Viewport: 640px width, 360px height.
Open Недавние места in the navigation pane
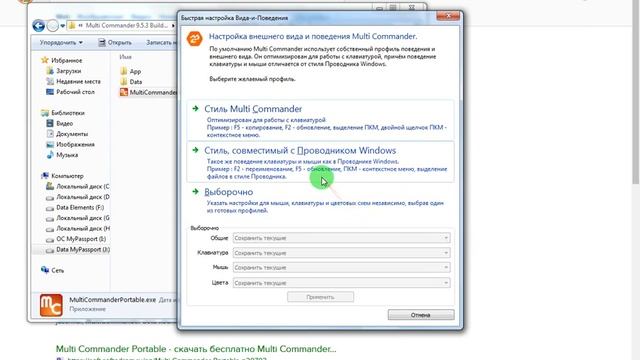pos(78,82)
